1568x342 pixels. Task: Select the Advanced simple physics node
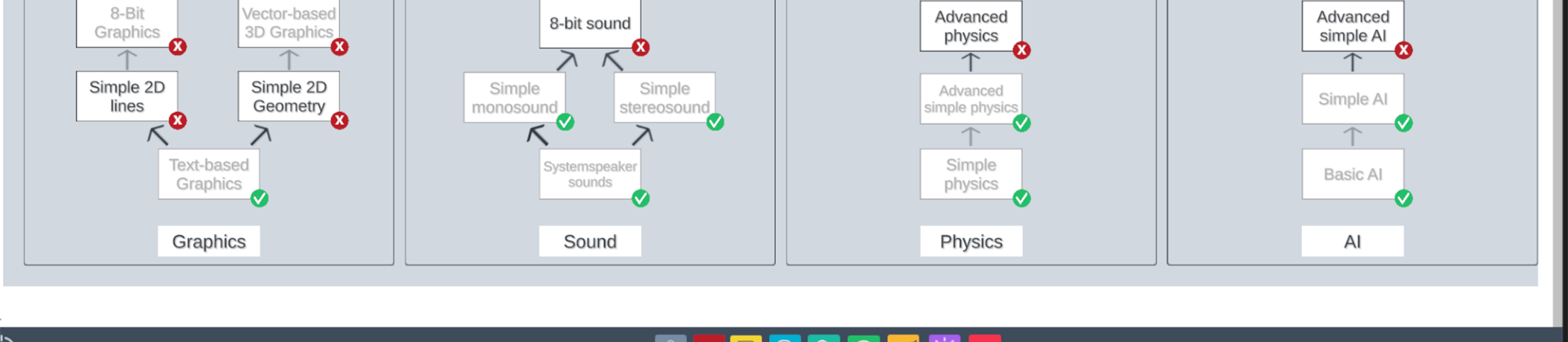(x=970, y=99)
